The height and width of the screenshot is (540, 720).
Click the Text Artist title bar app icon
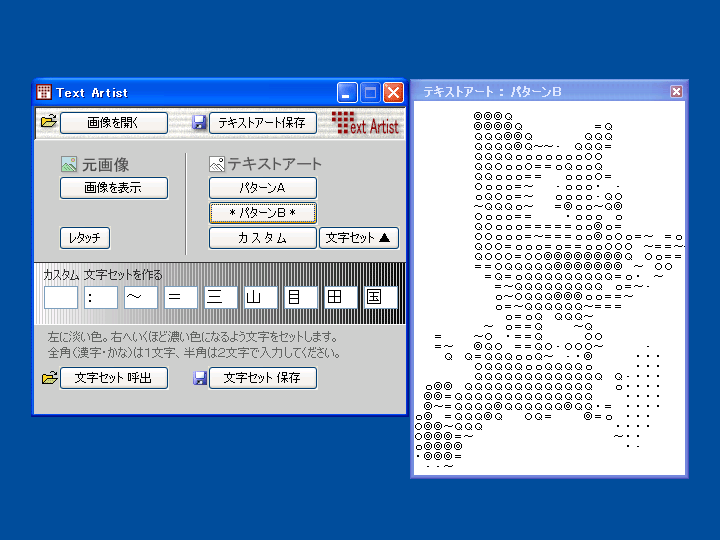[44, 92]
